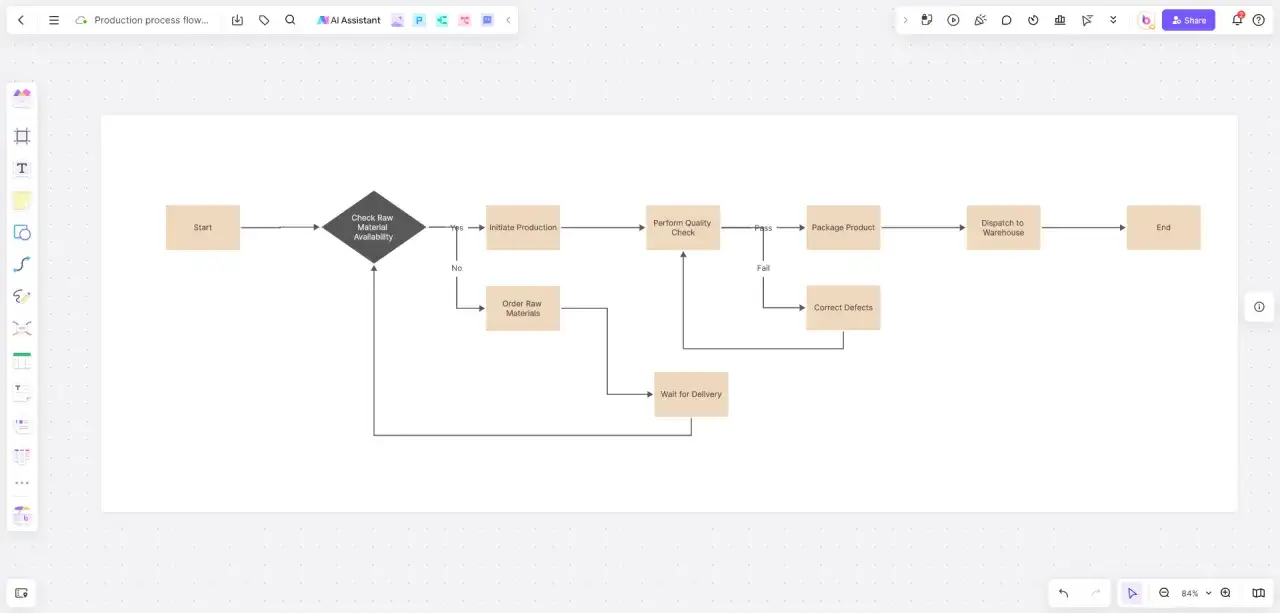
Task: Open the AI Assistant
Action: 349,20
